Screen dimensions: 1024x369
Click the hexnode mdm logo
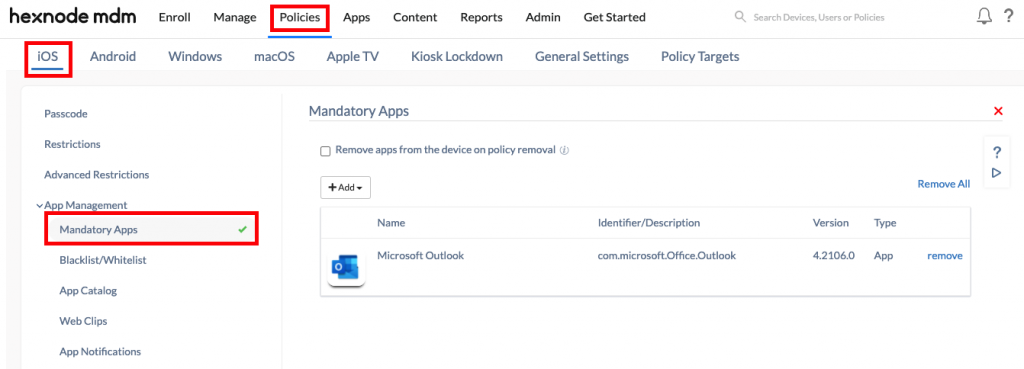[x=72, y=17]
